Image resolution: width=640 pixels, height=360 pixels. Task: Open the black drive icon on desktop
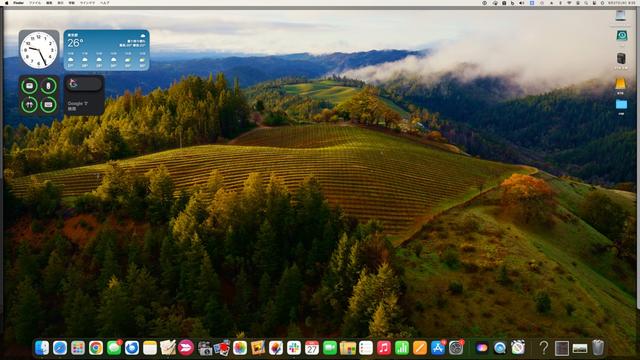point(621,58)
